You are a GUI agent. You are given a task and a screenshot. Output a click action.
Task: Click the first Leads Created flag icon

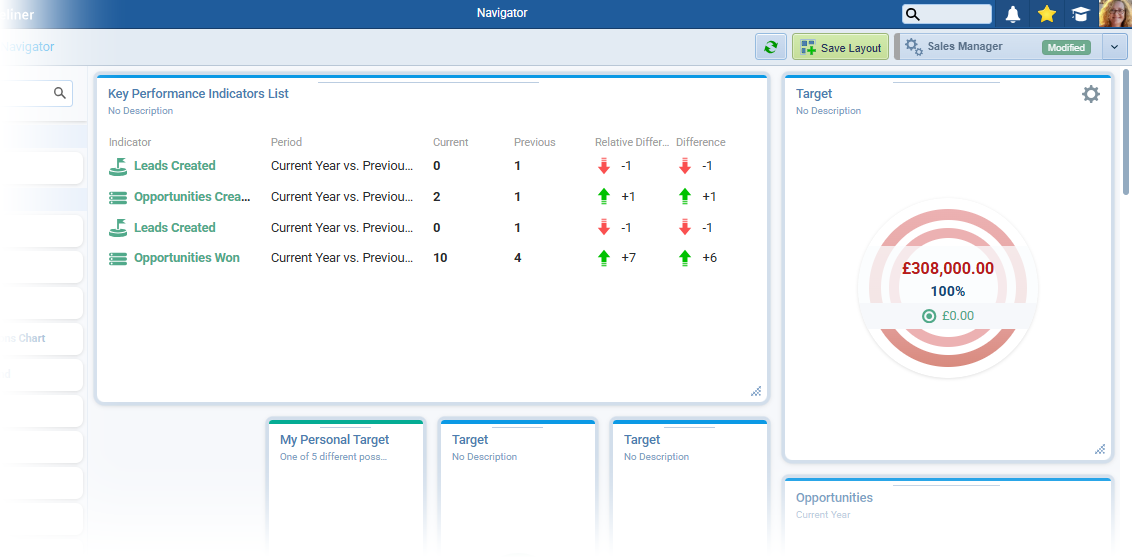[x=118, y=166]
